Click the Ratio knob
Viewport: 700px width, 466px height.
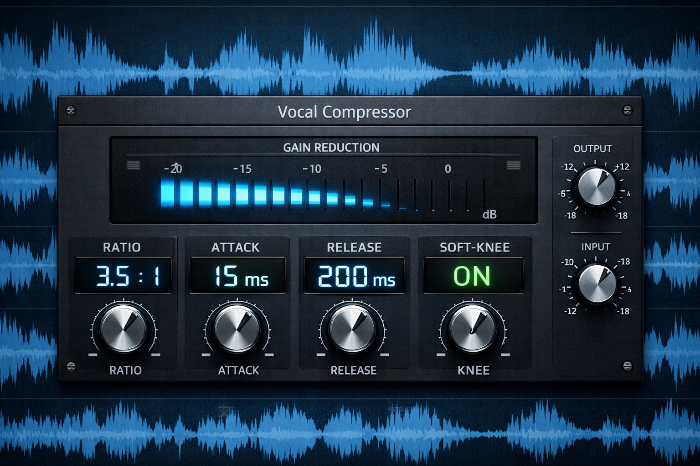pyautogui.click(x=124, y=329)
